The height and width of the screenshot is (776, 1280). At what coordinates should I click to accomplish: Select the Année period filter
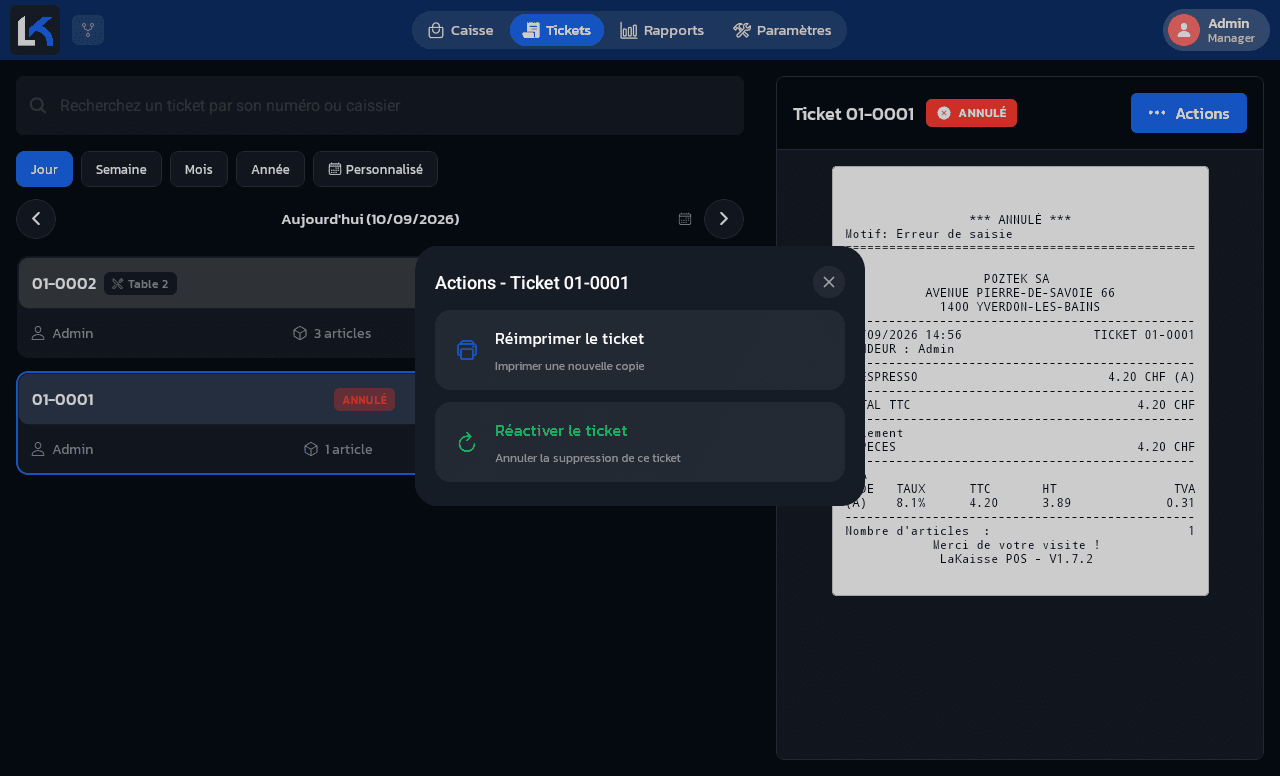[x=270, y=169]
